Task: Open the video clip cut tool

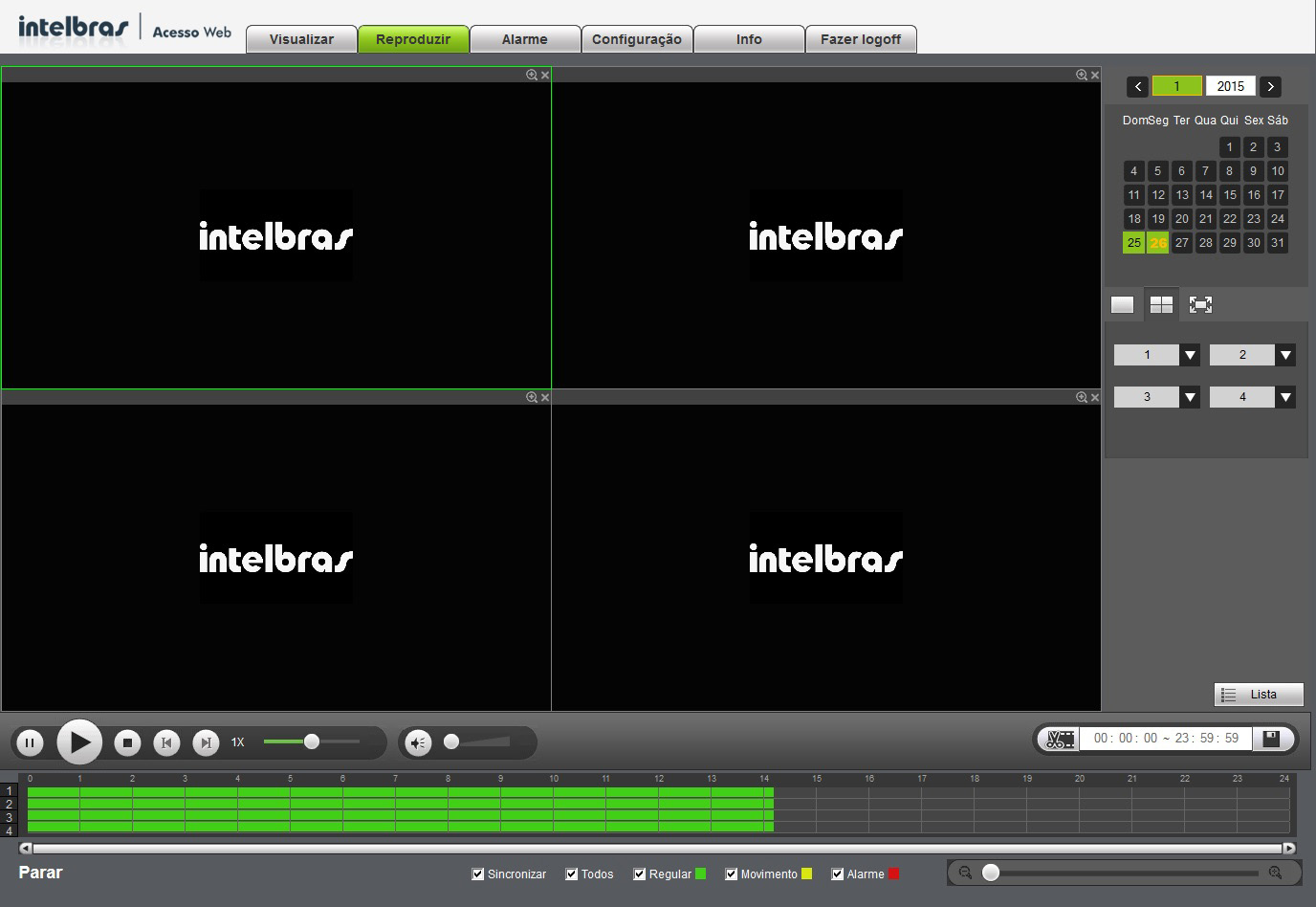Action: coord(1060,739)
